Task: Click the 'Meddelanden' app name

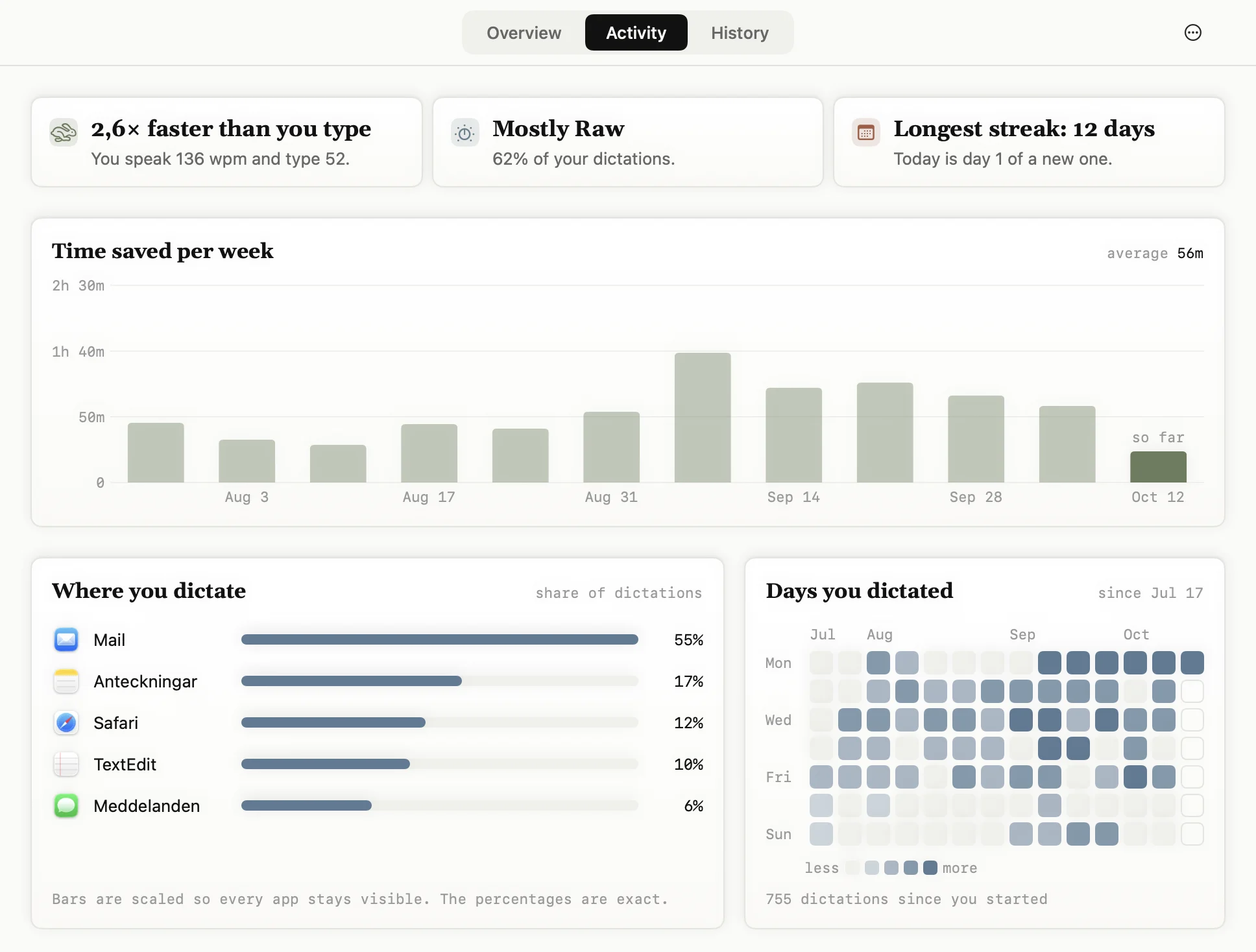Action: (147, 806)
